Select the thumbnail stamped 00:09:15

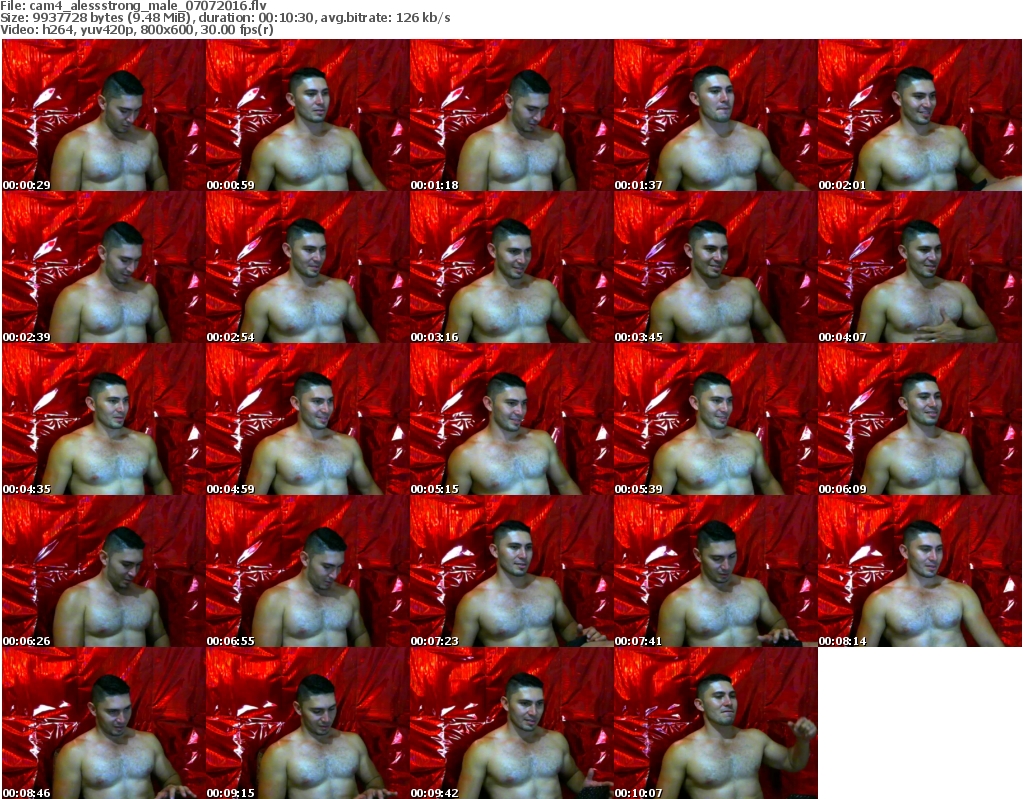tap(308, 723)
